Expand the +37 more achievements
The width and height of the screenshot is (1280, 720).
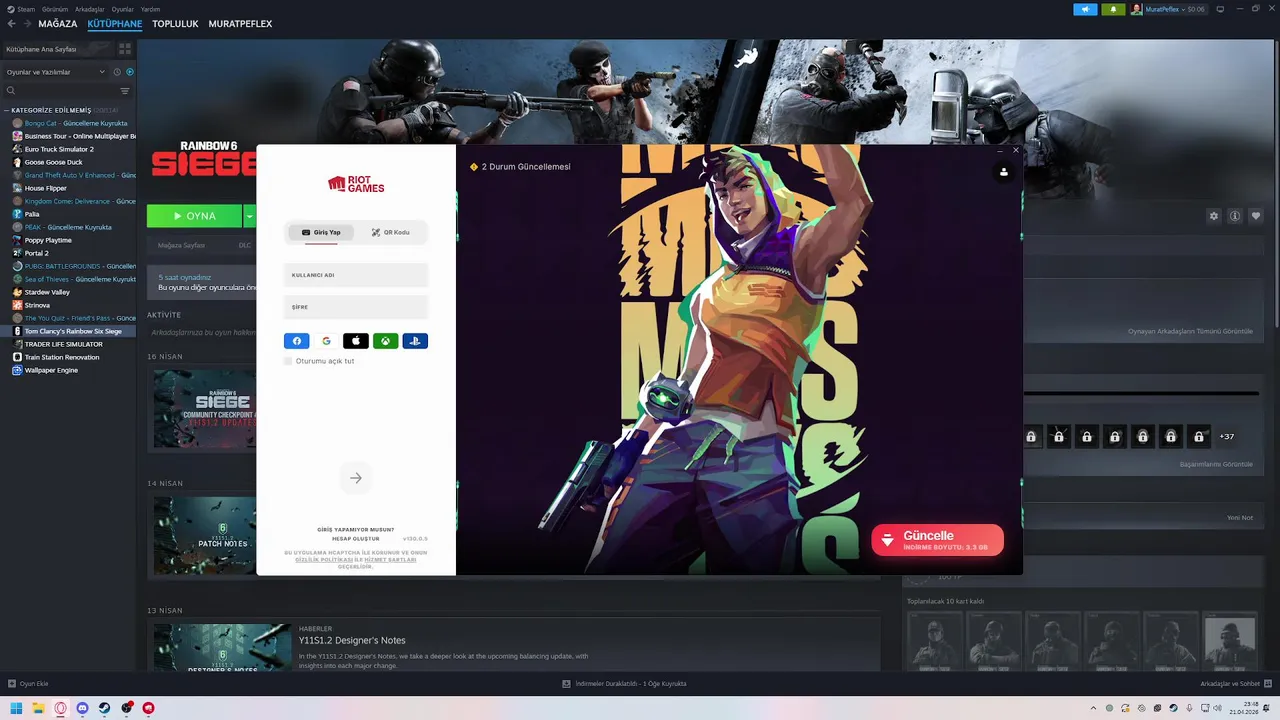1227,437
